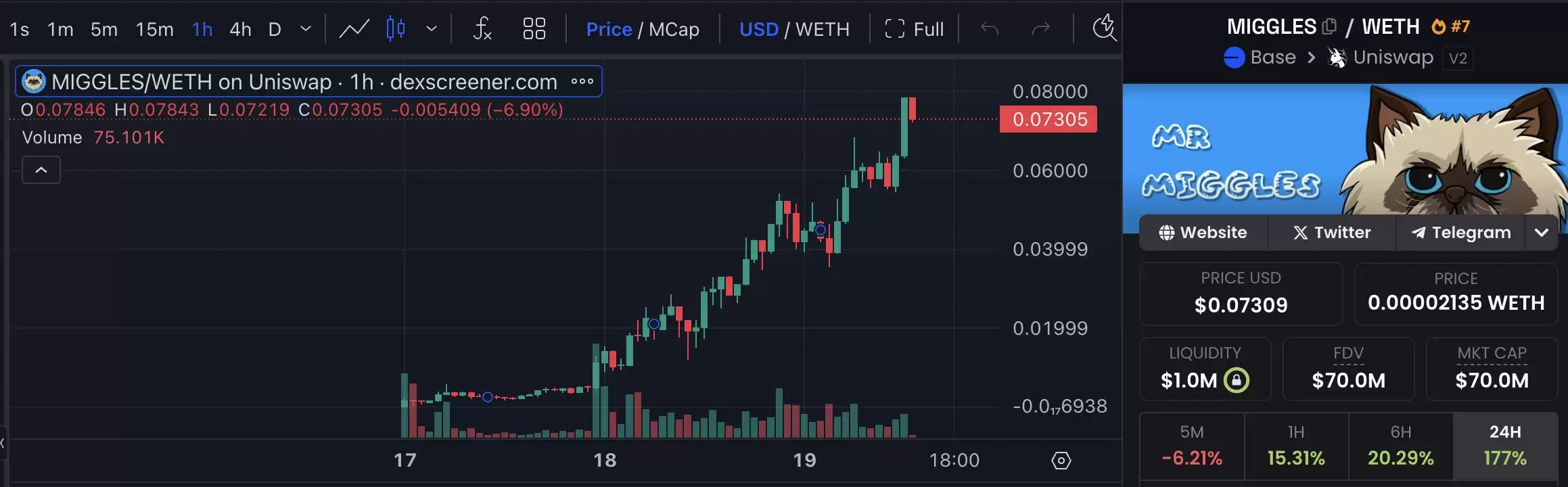Switch price denomination to WETH
The image size is (1568, 487).
(824, 29)
